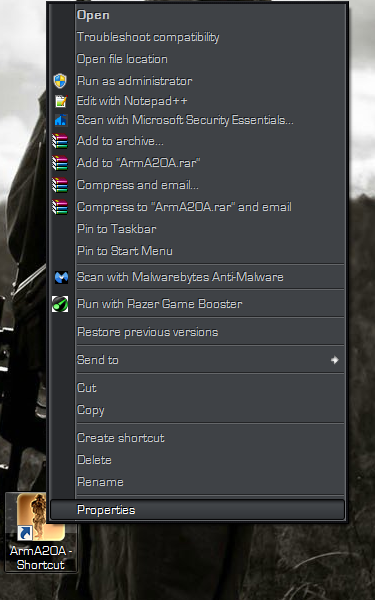Choose Edit with Notepad++
This screenshot has height=600, width=375.
(197, 101)
